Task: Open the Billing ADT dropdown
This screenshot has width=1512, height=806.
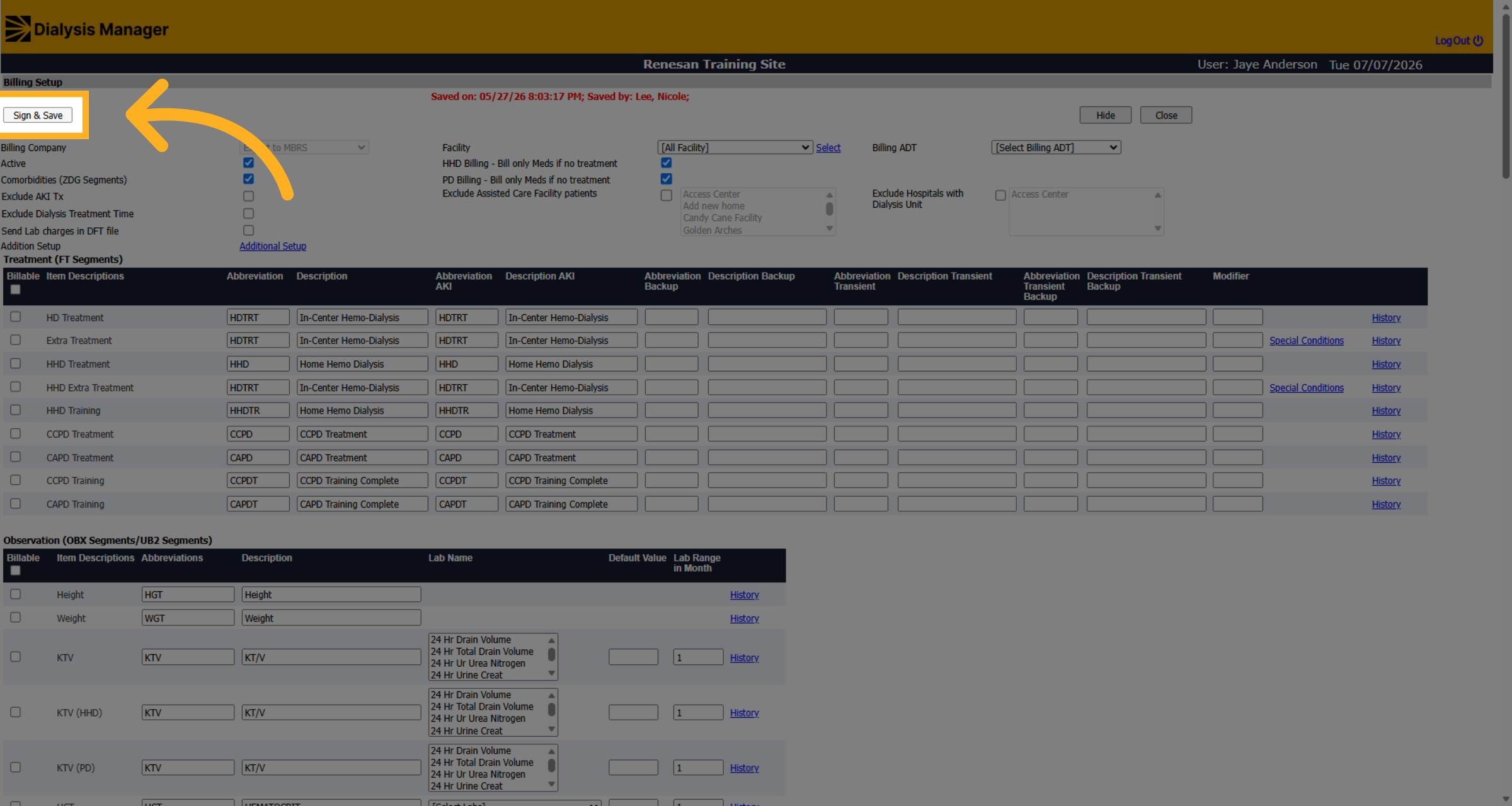Action: pyautogui.click(x=1056, y=147)
